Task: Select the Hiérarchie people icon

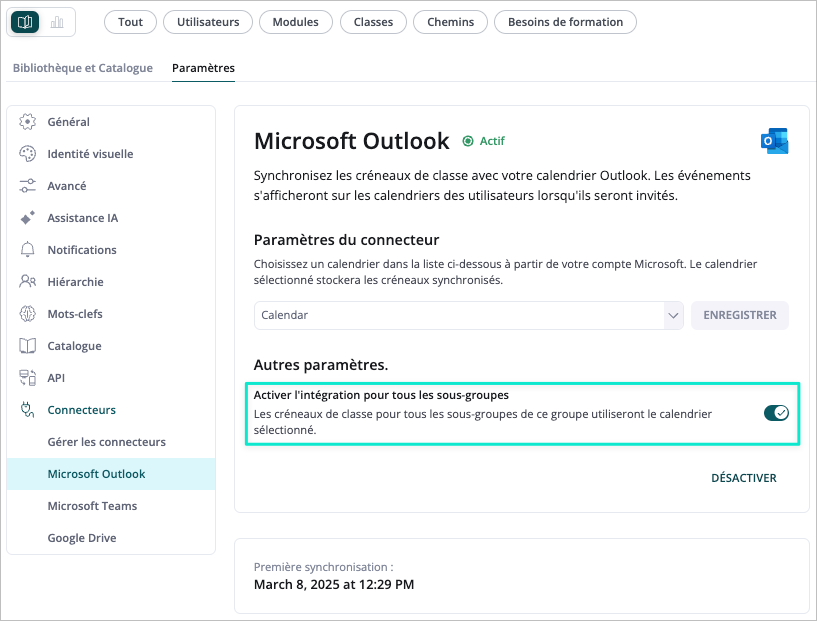Action: (x=28, y=282)
